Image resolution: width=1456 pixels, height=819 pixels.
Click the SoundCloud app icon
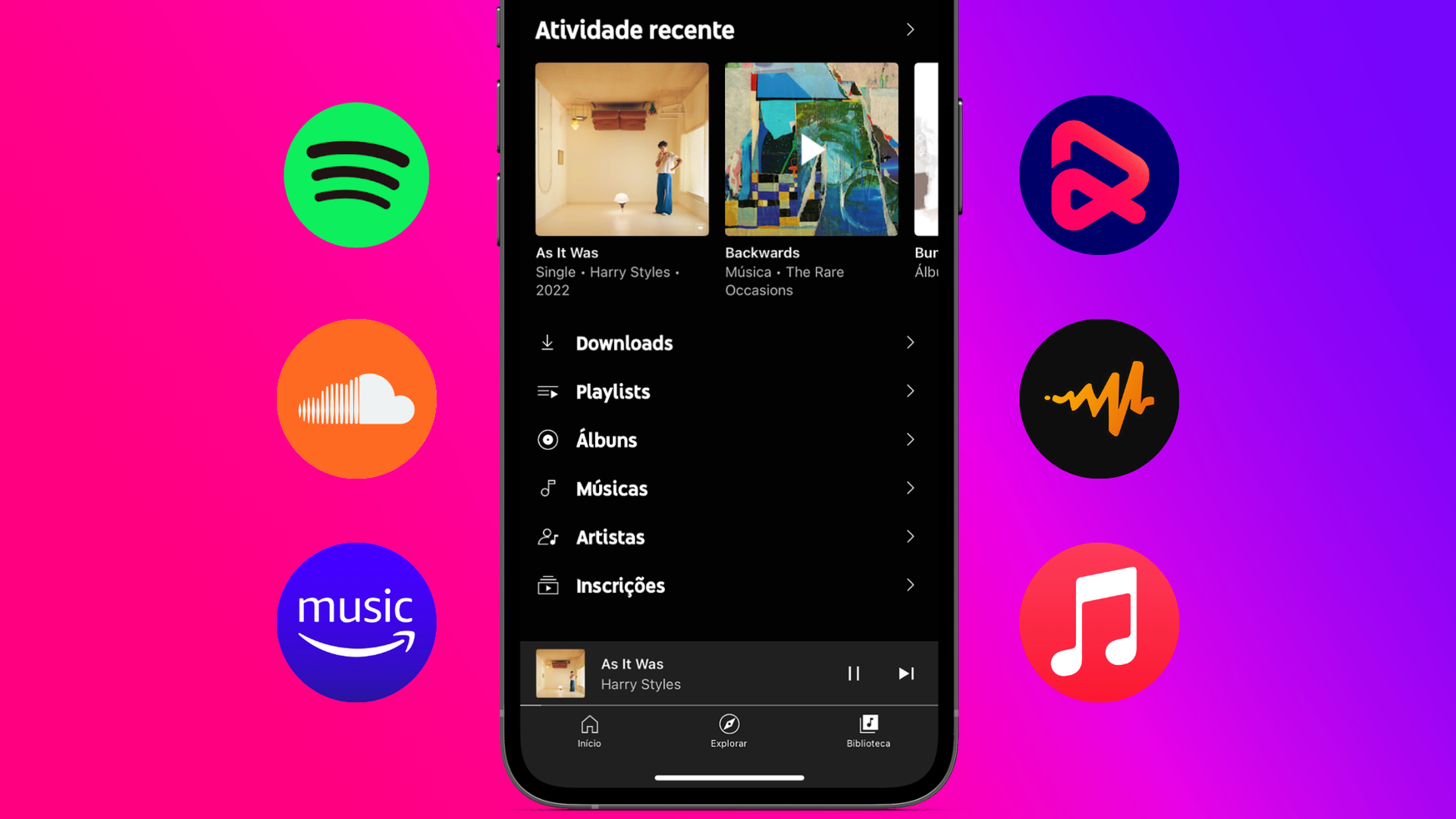pos(357,399)
